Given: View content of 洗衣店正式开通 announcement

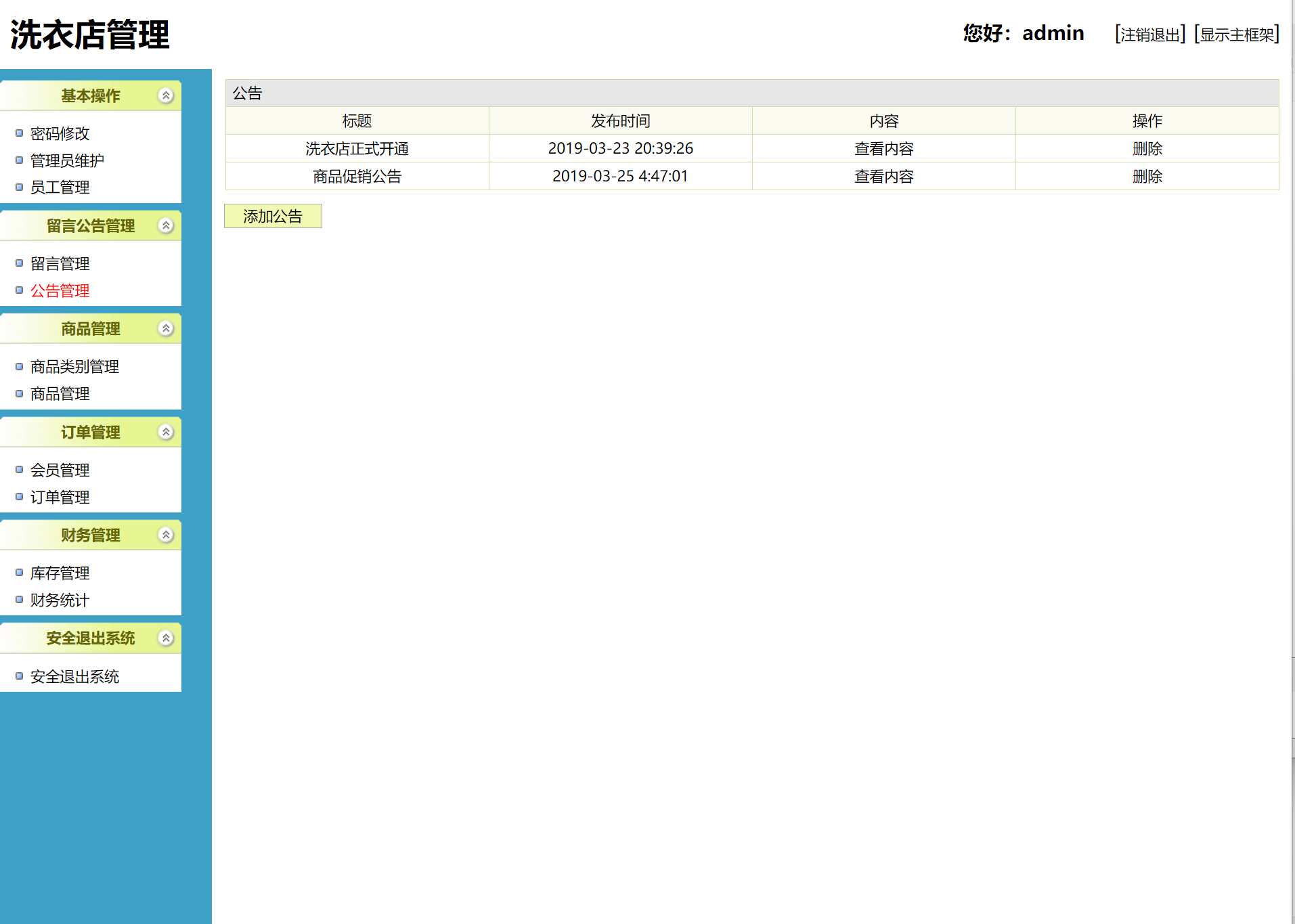Looking at the screenshot, I should point(883,148).
